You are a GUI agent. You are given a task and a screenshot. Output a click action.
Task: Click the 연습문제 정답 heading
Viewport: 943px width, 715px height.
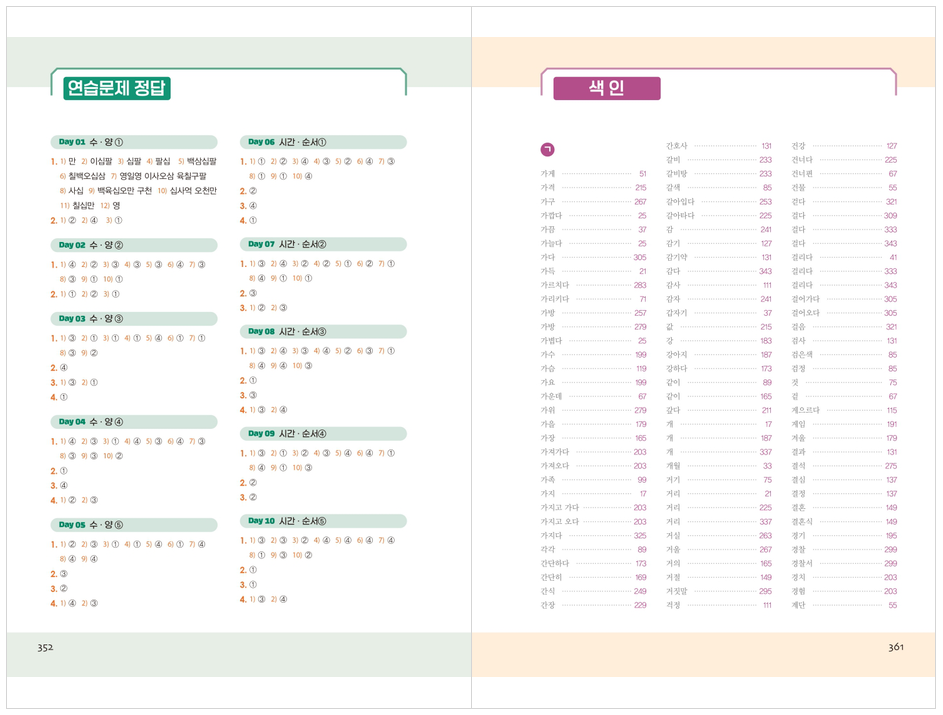117,88
